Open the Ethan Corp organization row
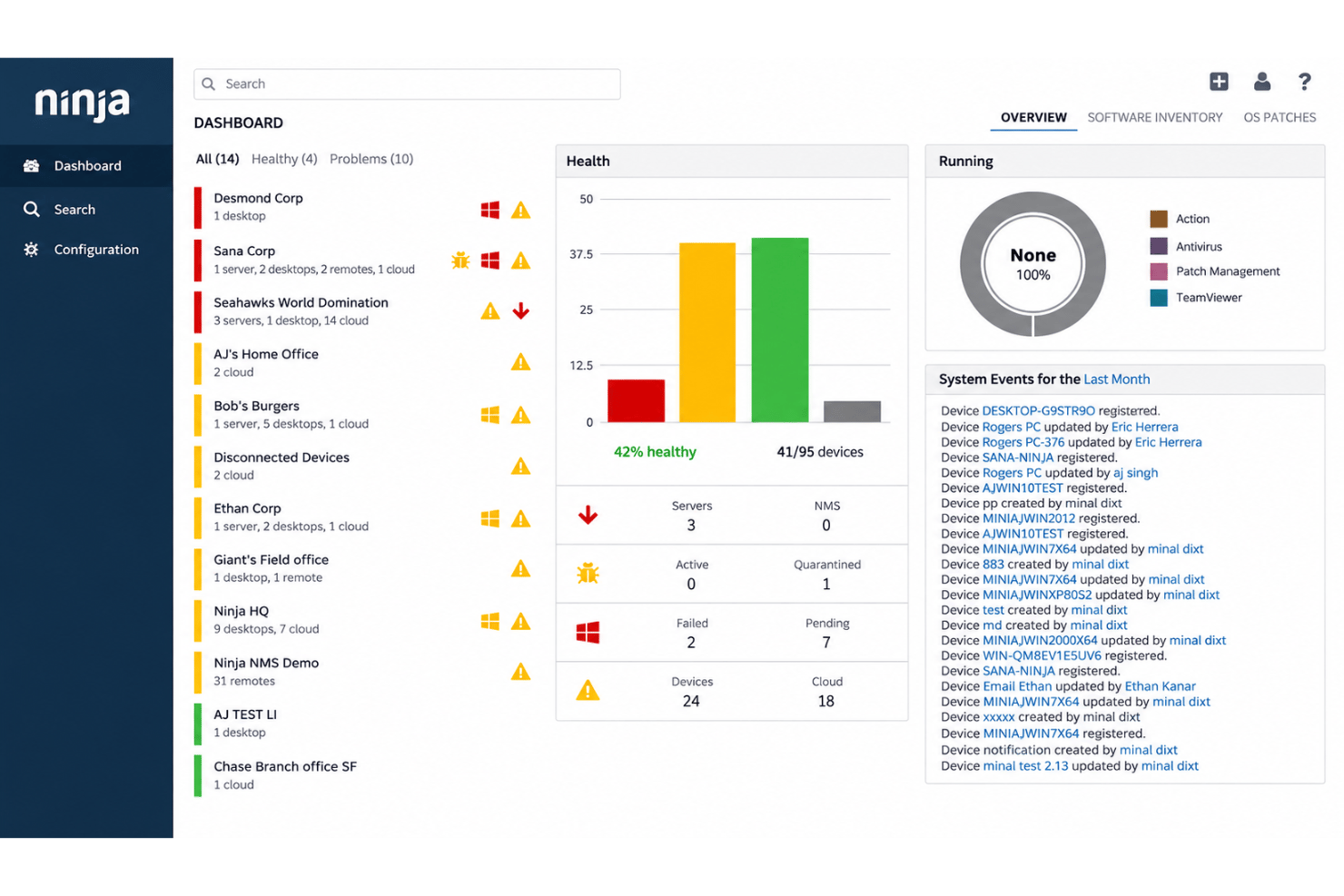 click(365, 517)
